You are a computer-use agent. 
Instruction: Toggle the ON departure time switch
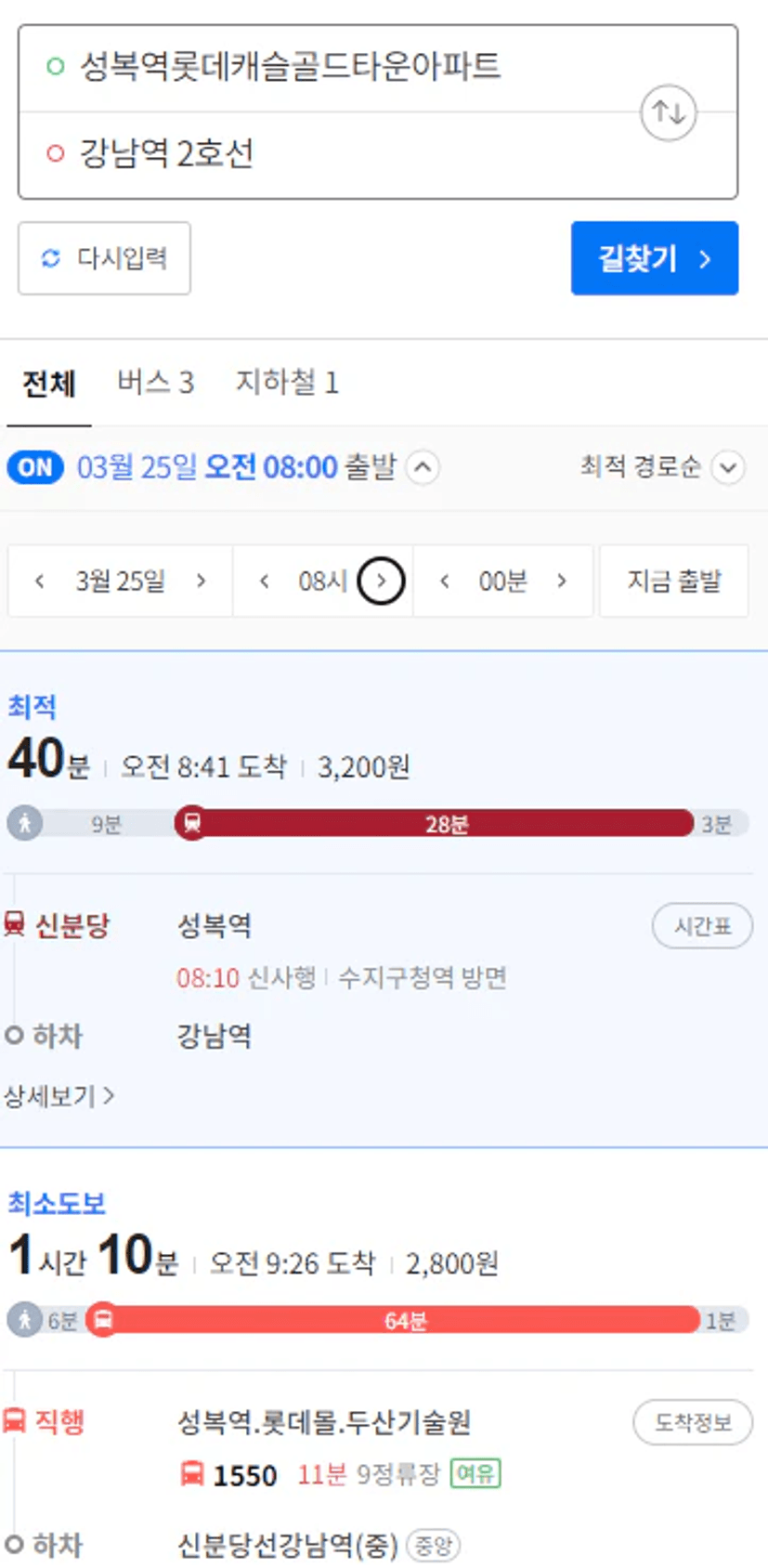click(35, 467)
